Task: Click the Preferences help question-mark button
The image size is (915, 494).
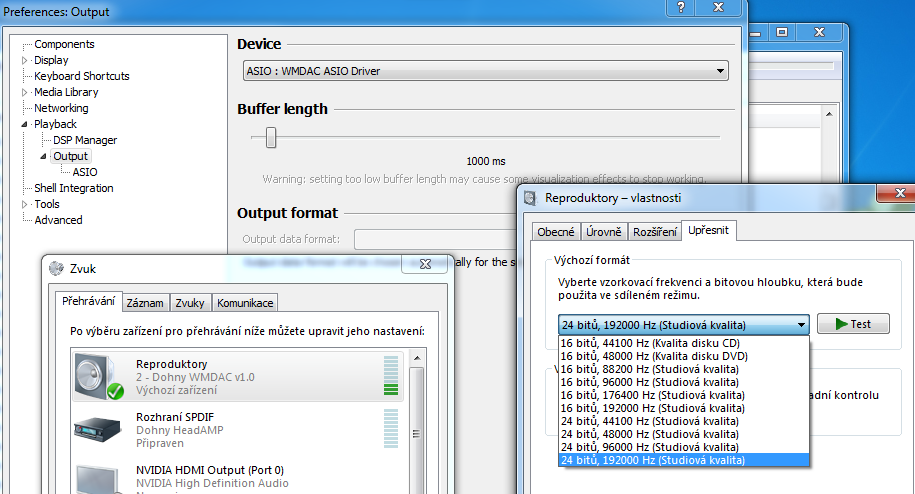Action: pyautogui.click(x=681, y=8)
